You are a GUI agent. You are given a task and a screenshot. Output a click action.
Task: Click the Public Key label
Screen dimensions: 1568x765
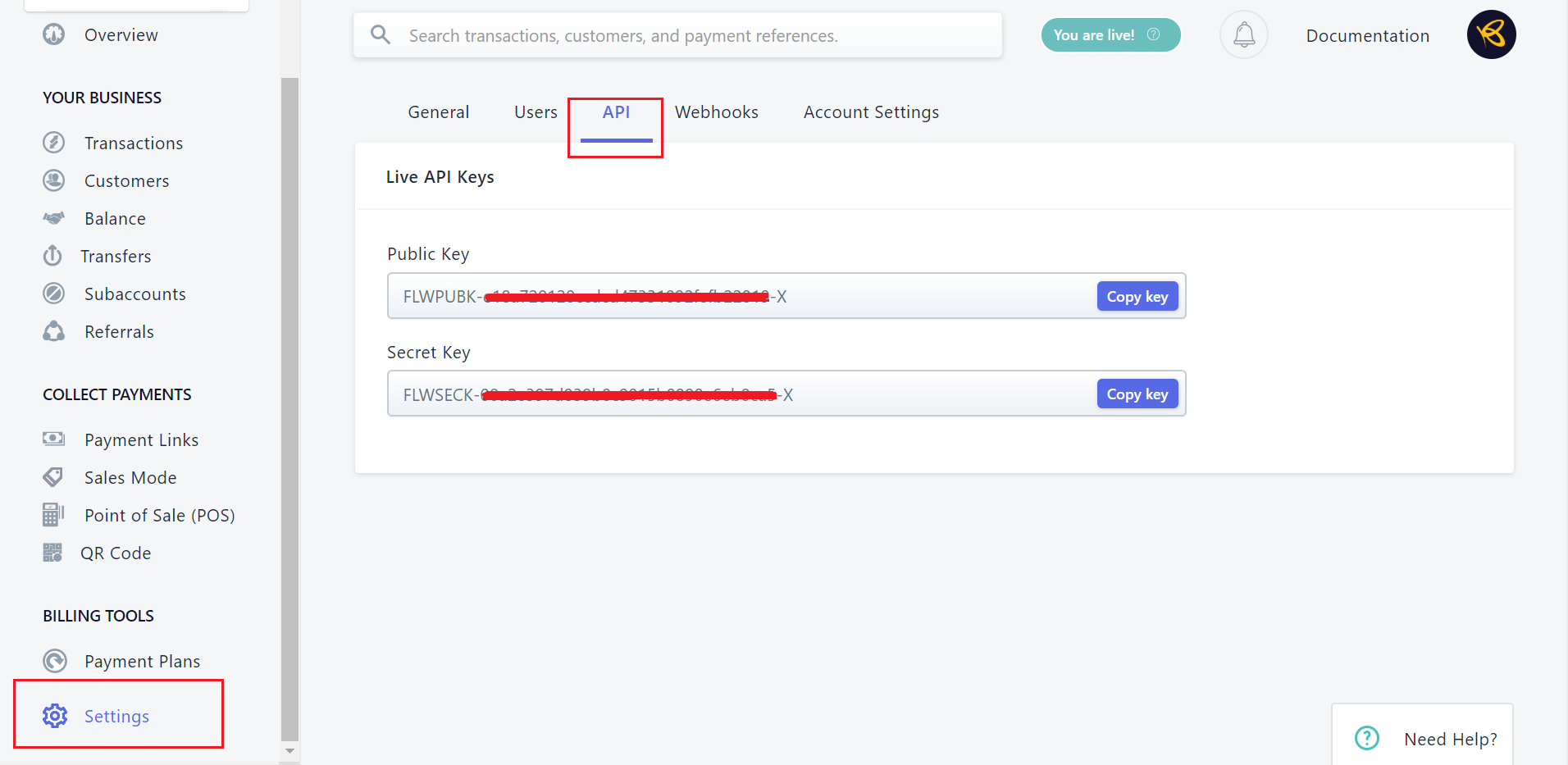(x=428, y=254)
